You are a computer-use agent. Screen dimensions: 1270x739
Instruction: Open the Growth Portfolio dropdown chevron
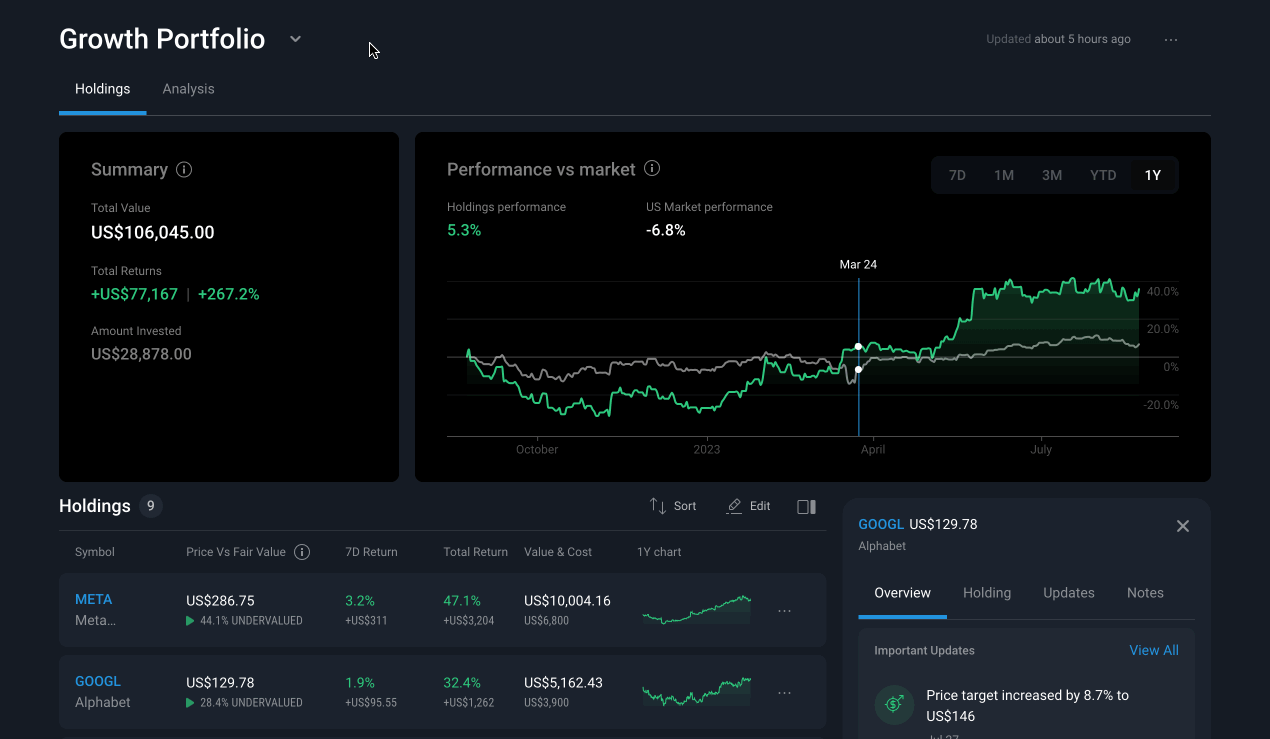pos(295,39)
